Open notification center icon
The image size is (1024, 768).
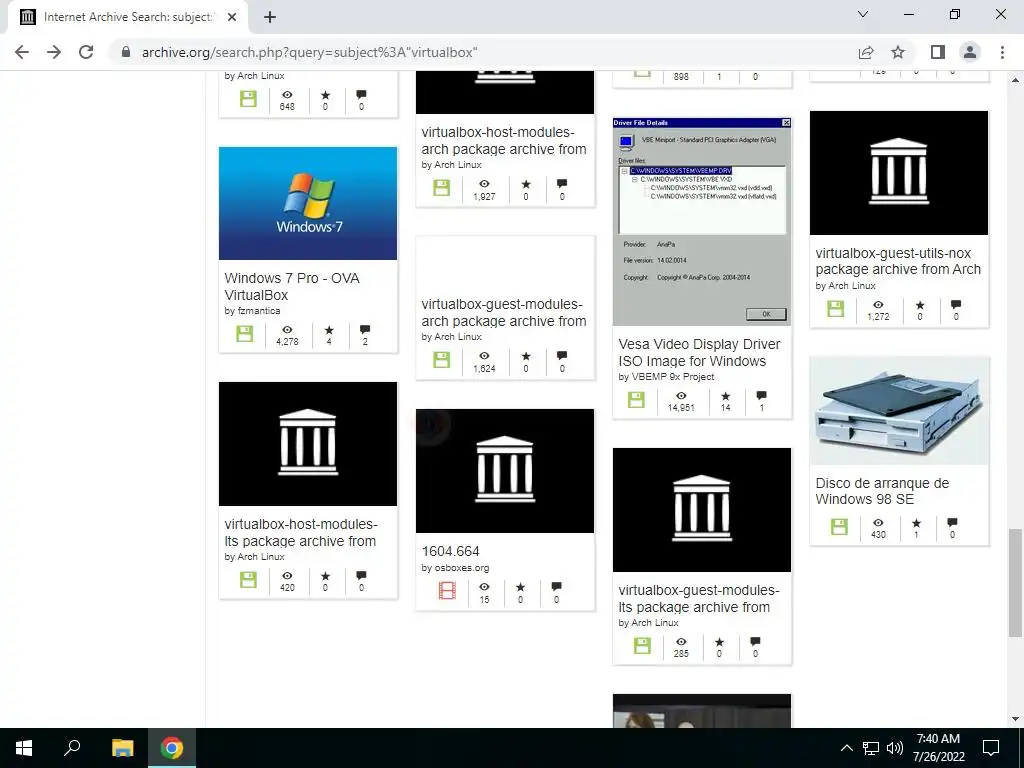click(x=991, y=748)
